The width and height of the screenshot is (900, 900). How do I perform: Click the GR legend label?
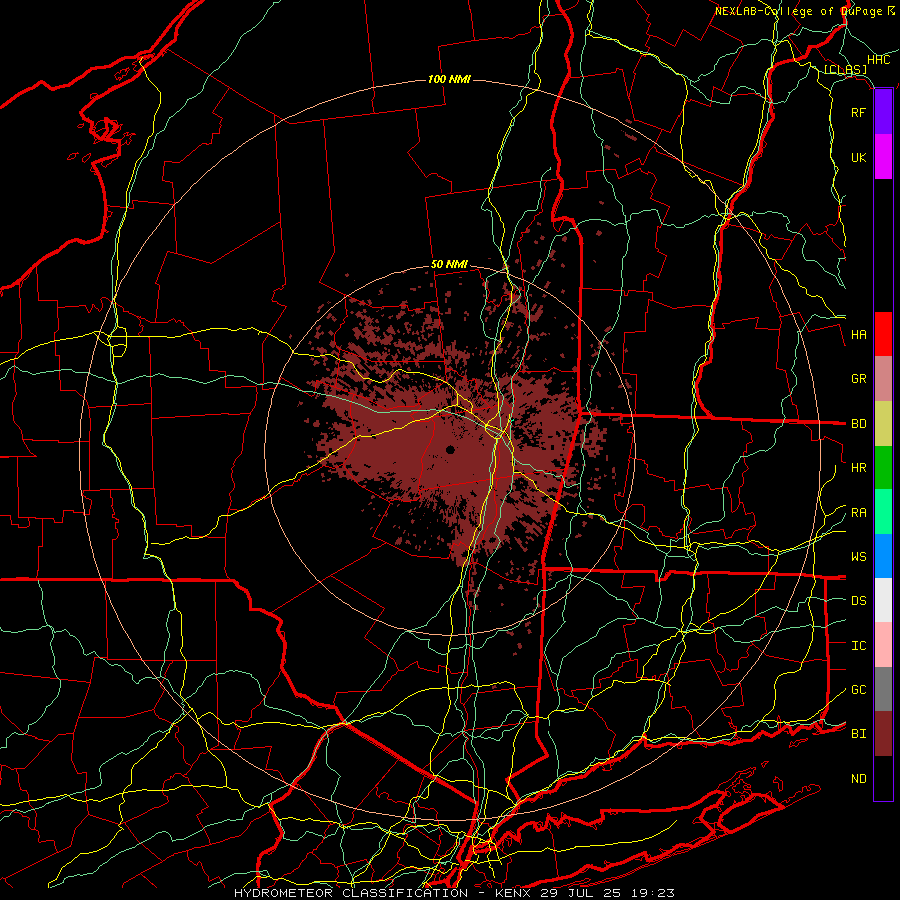point(859,379)
